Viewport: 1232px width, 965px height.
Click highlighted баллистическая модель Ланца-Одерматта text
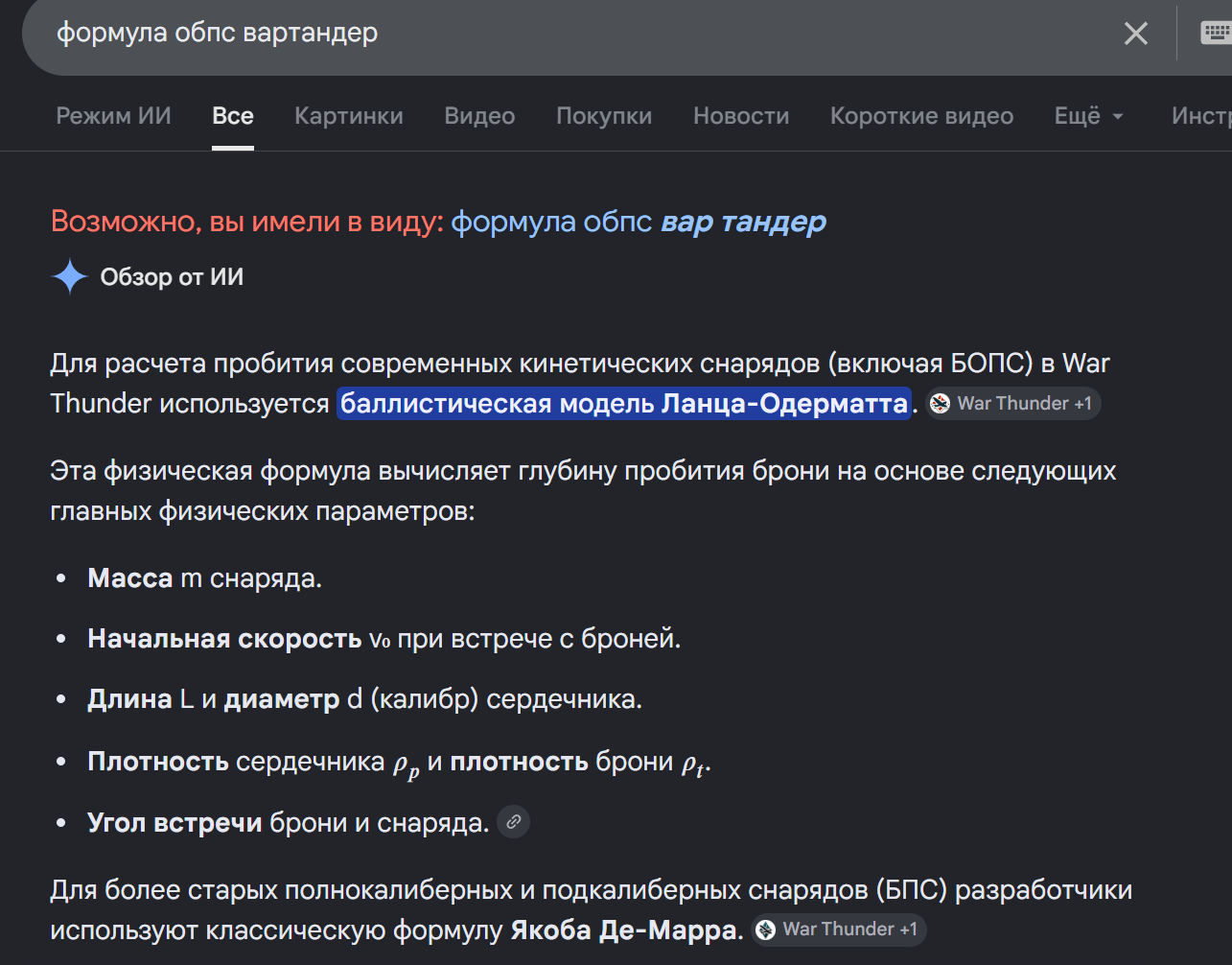pyautogui.click(x=623, y=403)
